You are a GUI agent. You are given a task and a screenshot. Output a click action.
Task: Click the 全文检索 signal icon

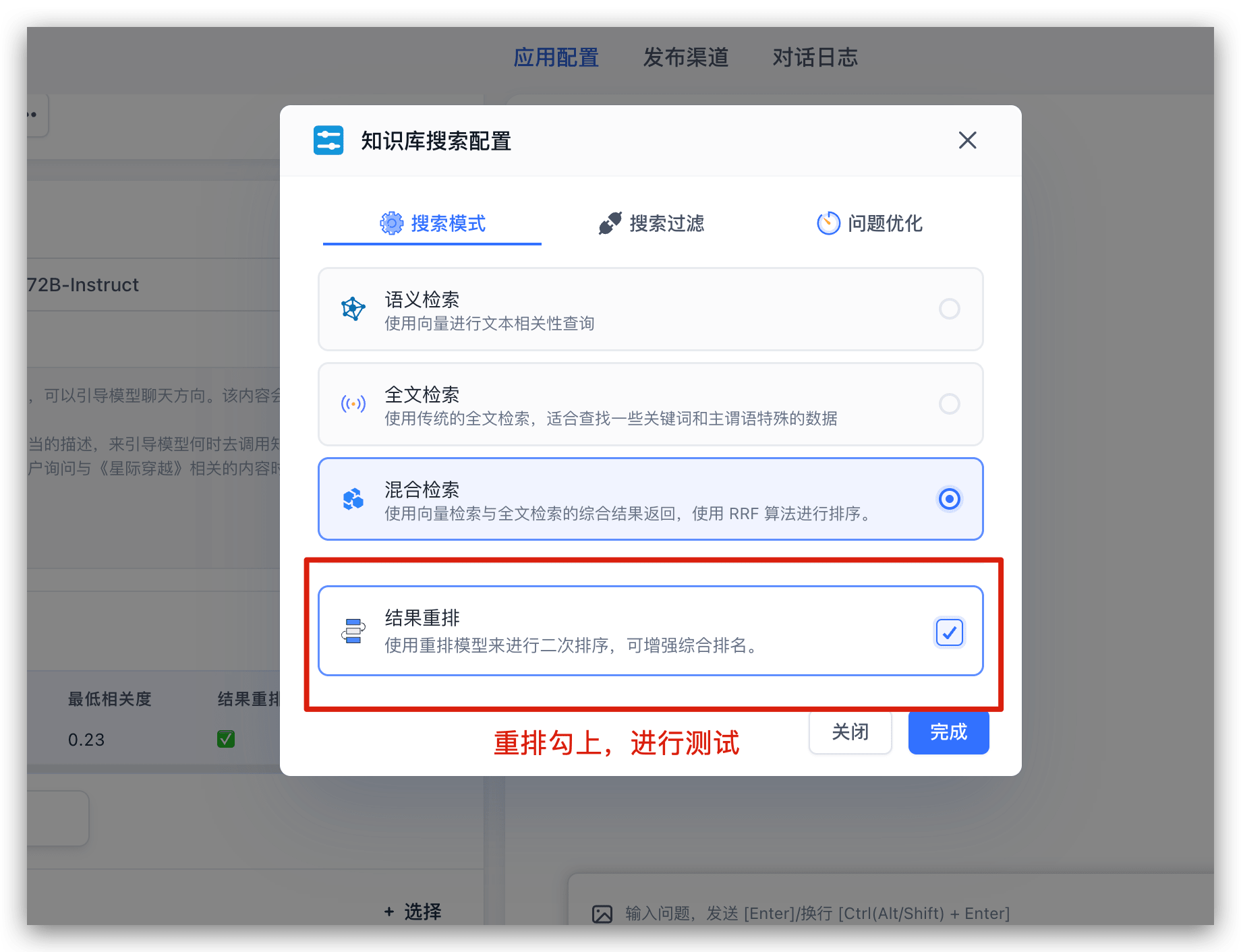[x=352, y=404]
